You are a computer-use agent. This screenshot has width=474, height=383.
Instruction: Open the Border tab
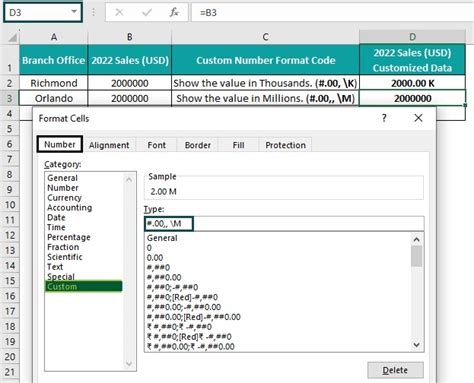pos(198,145)
